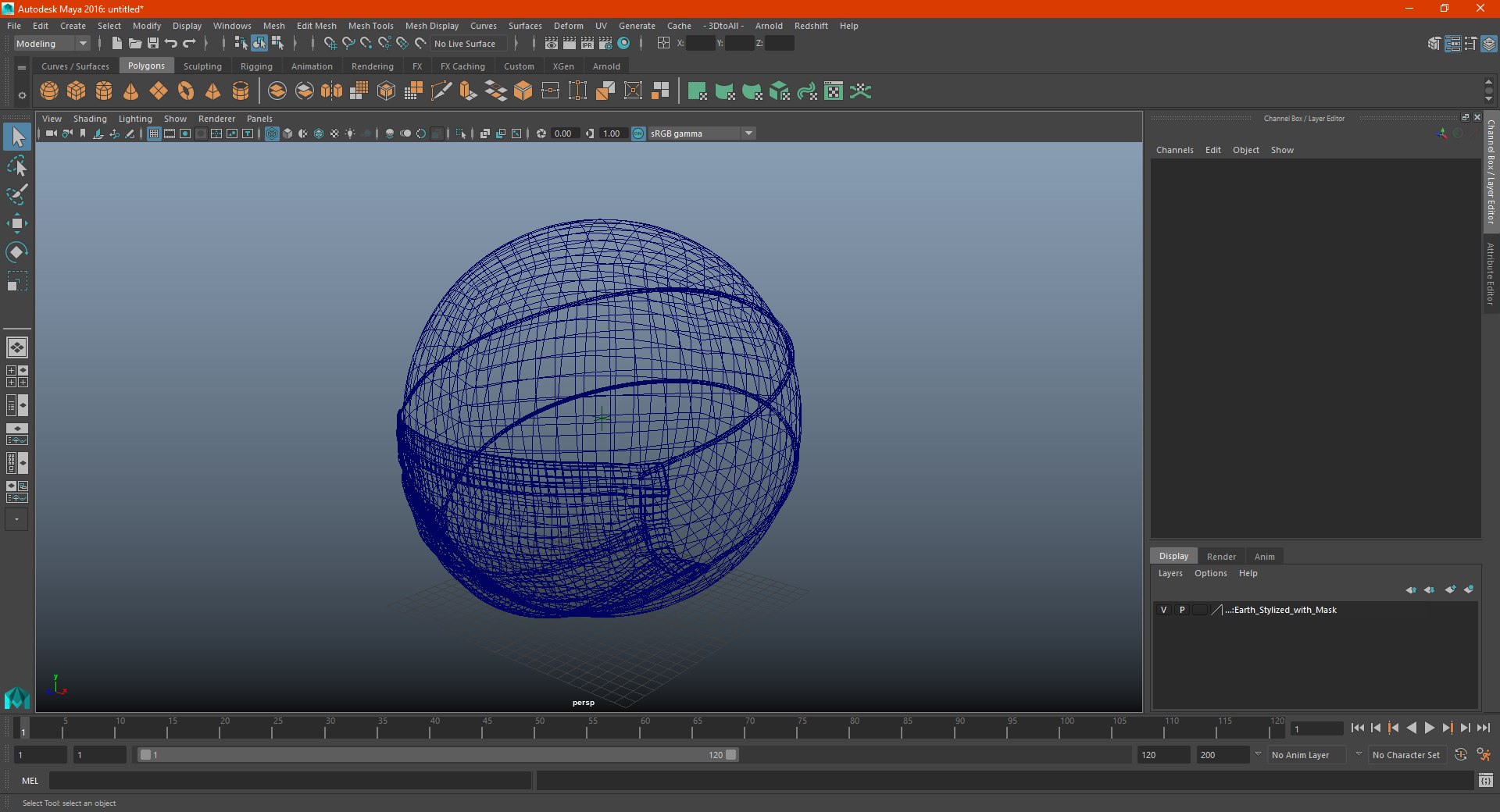Open the Edit Mesh menu
The height and width of the screenshot is (812, 1500).
[316, 26]
